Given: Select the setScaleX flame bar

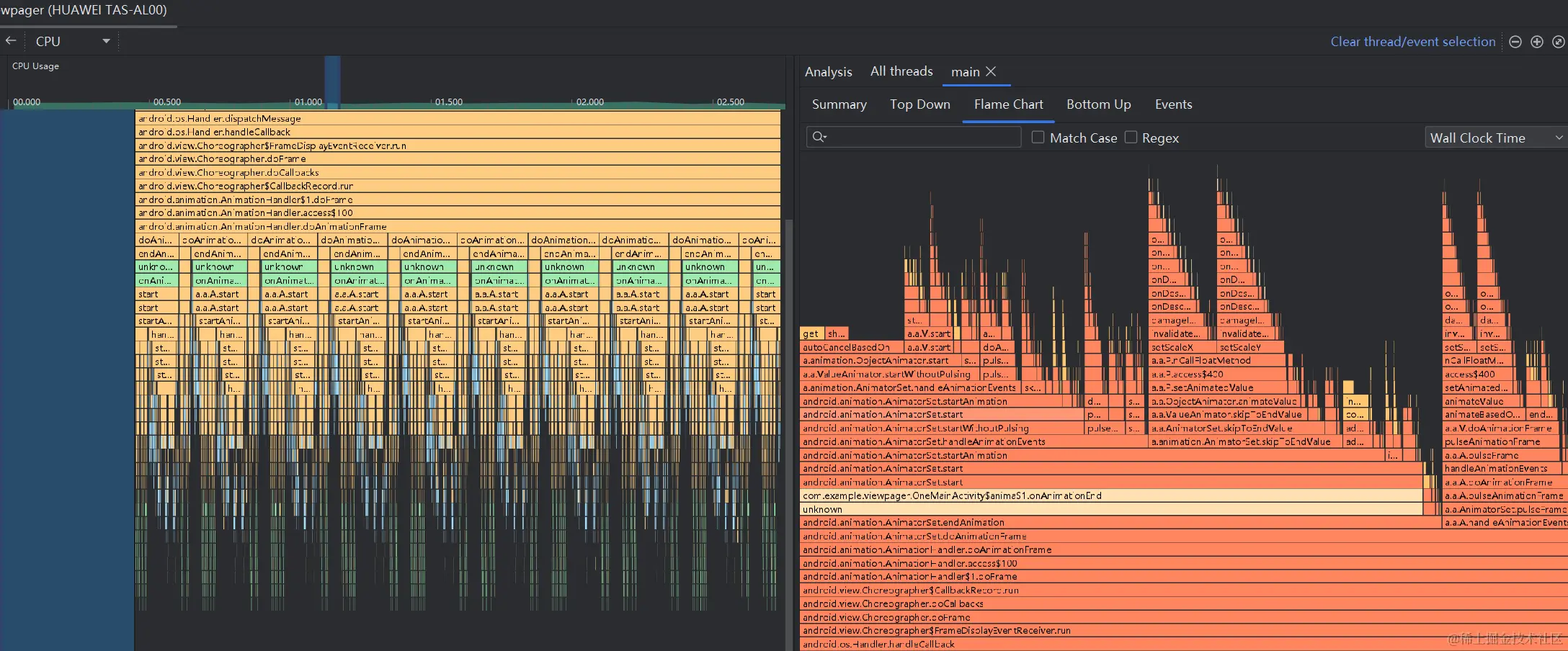Looking at the screenshot, I should [x=1183, y=347].
